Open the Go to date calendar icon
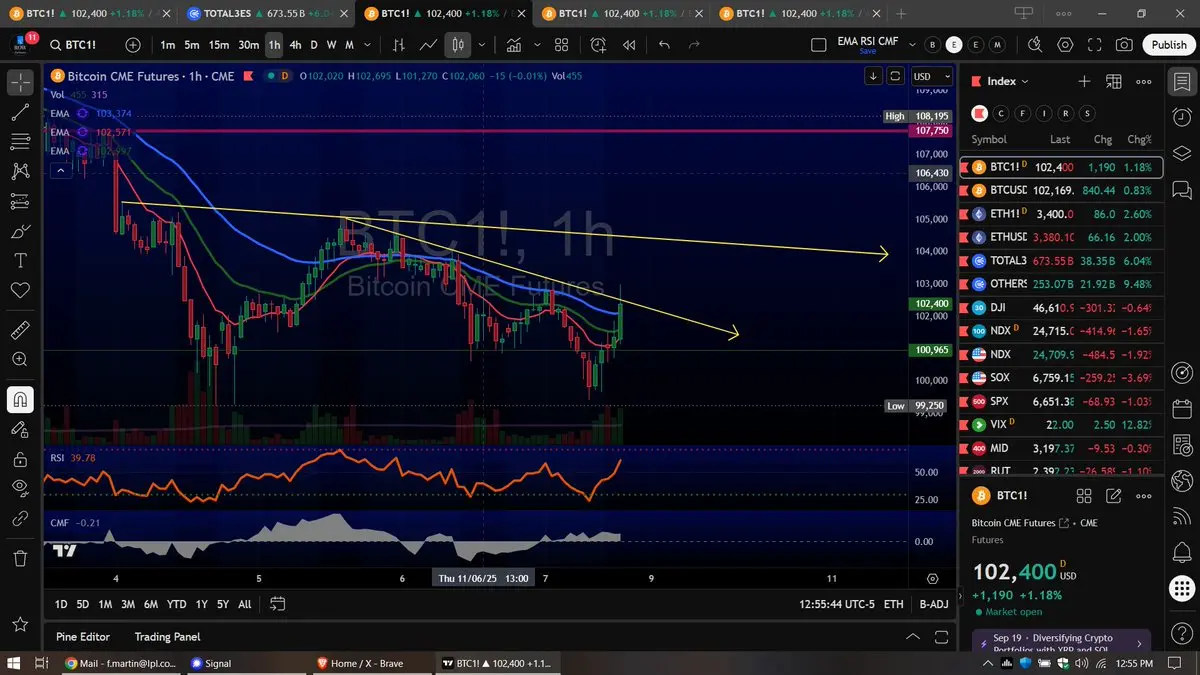 (x=278, y=604)
